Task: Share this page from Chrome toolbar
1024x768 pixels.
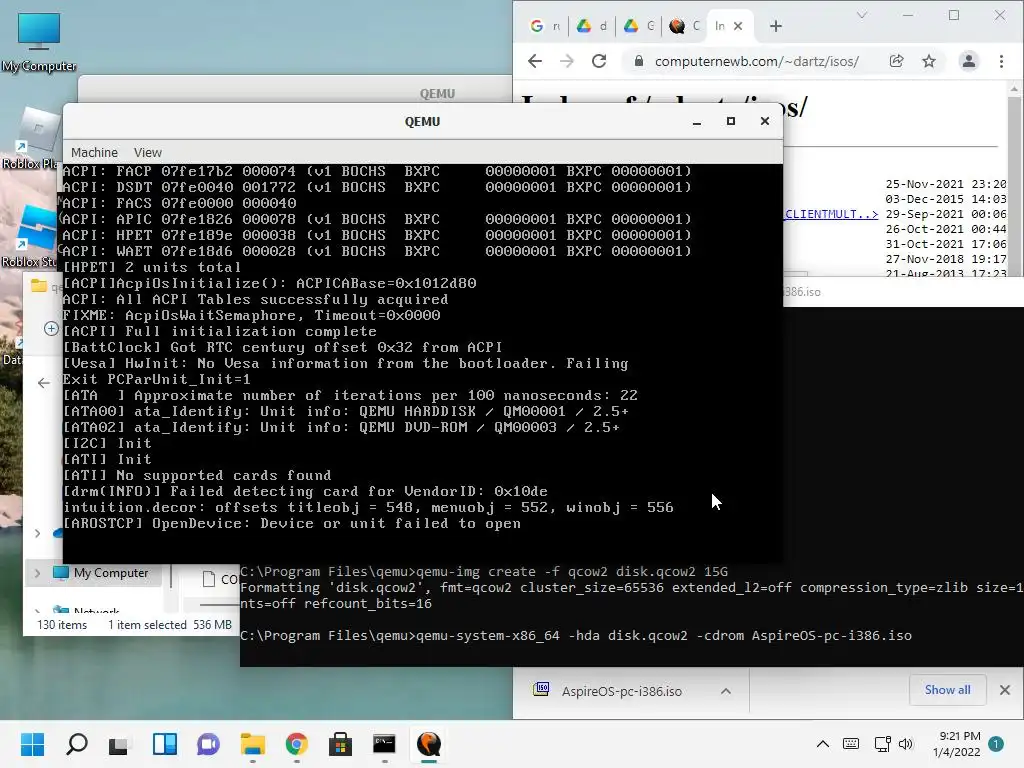Action: click(x=897, y=61)
